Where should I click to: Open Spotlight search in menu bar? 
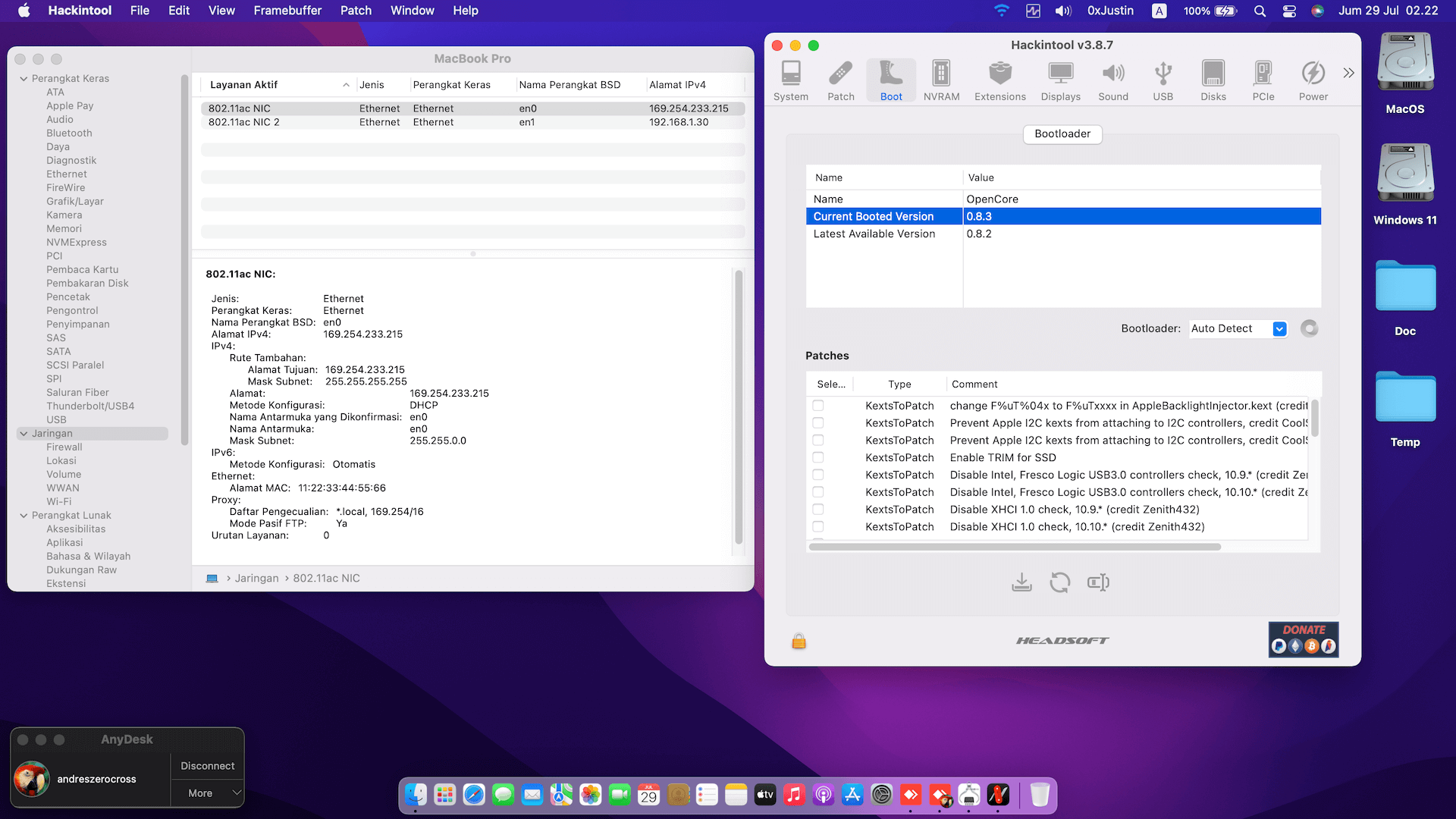pos(1260,11)
